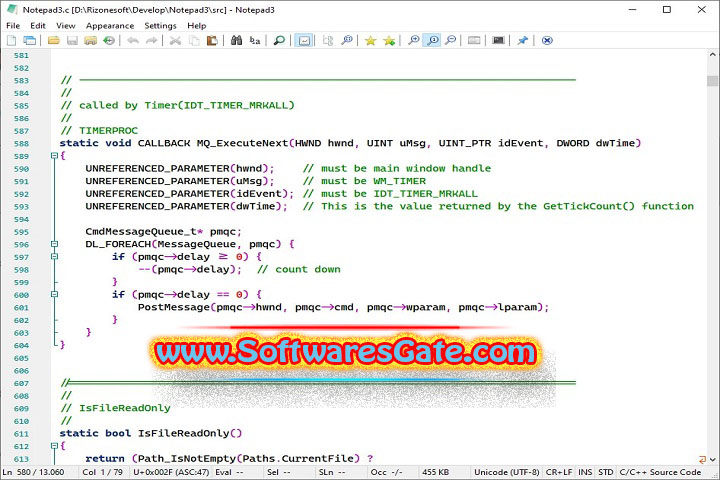Image resolution: width=720 pixels, height=480 pixels.
Task: Toggle word wrap toolbar button
Action: [x=304, y=41]
